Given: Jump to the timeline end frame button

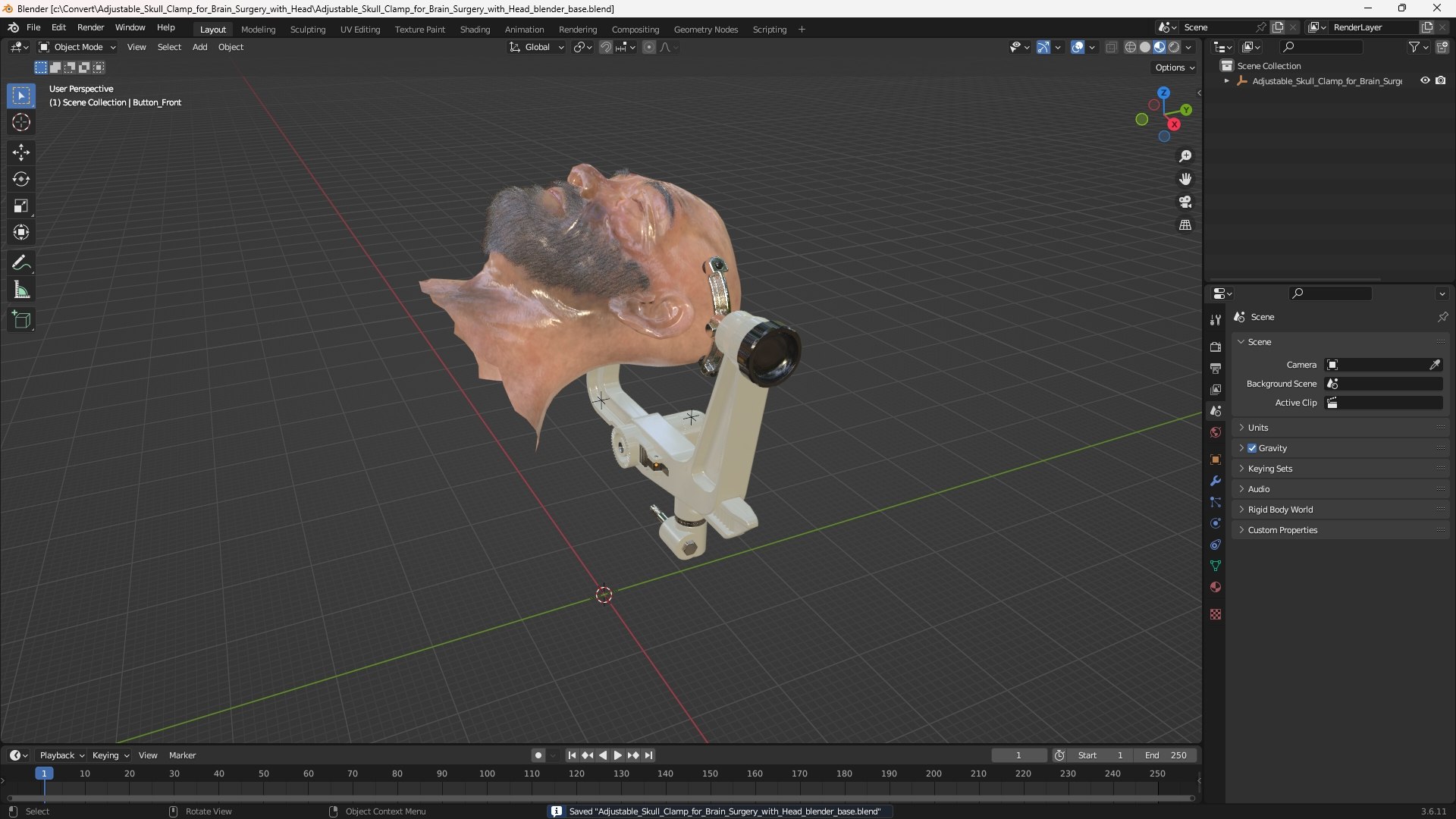Looking at the screenshot, I should point(648,755).
